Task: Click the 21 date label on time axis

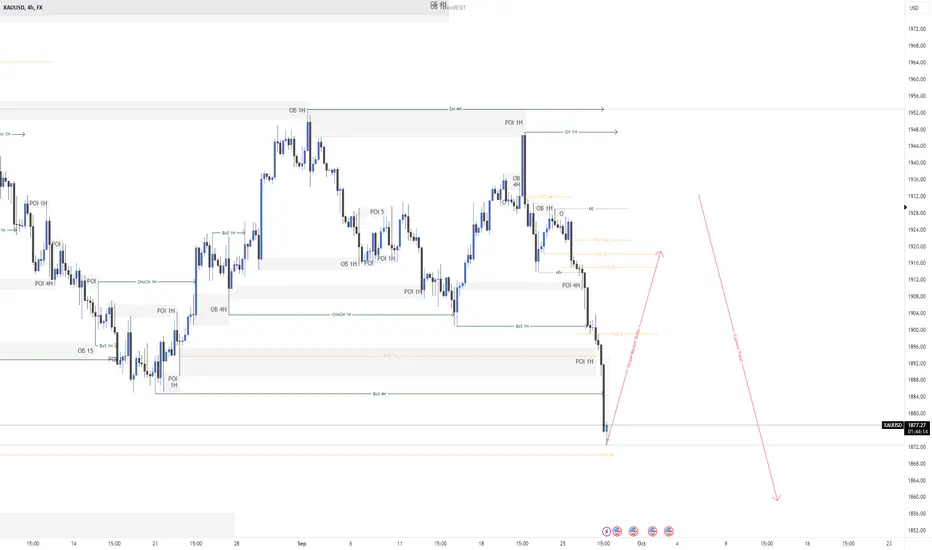Action: tap(155, 543)
